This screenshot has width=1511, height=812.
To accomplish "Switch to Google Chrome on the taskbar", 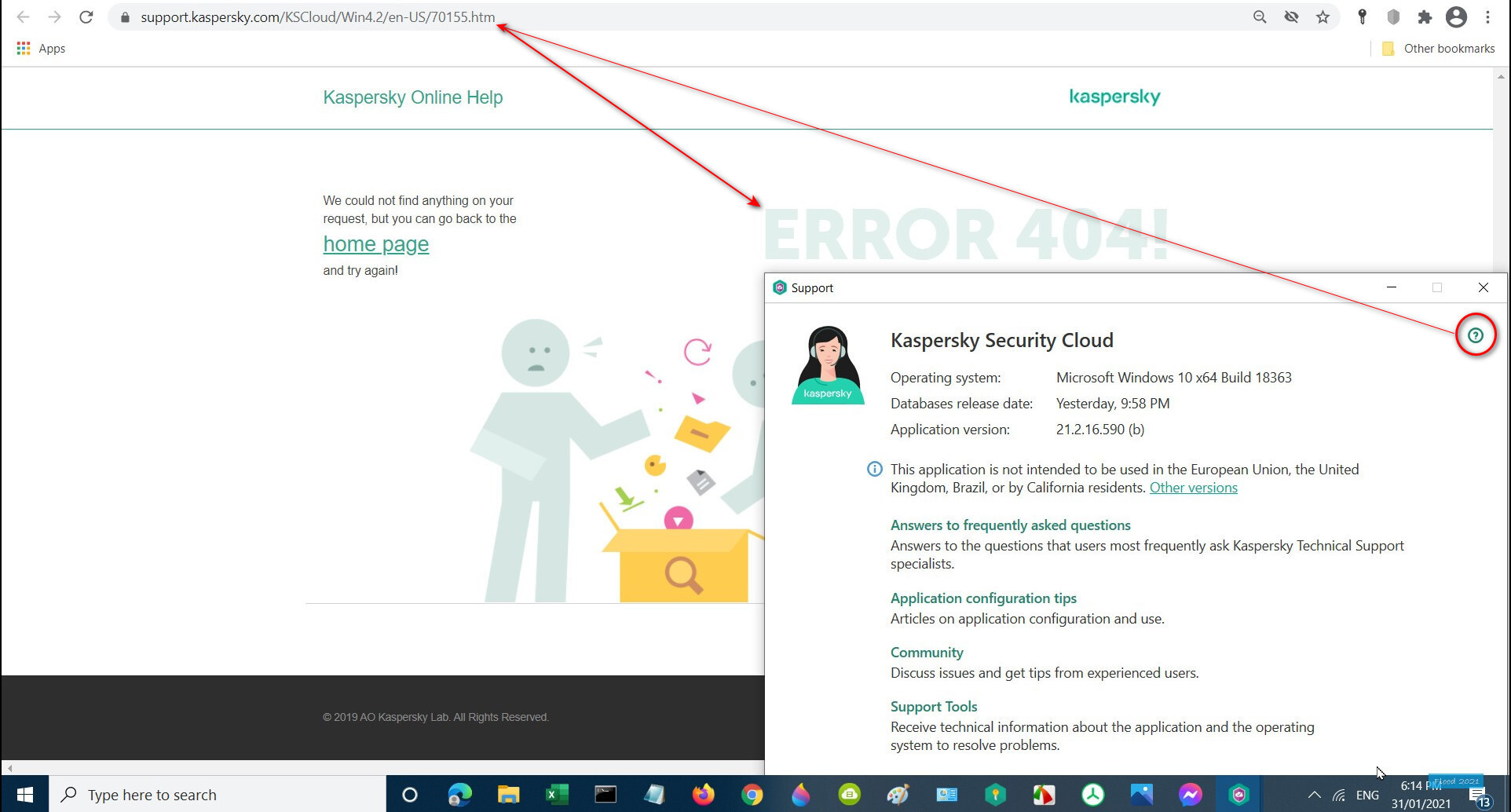I will pos(752,795).
